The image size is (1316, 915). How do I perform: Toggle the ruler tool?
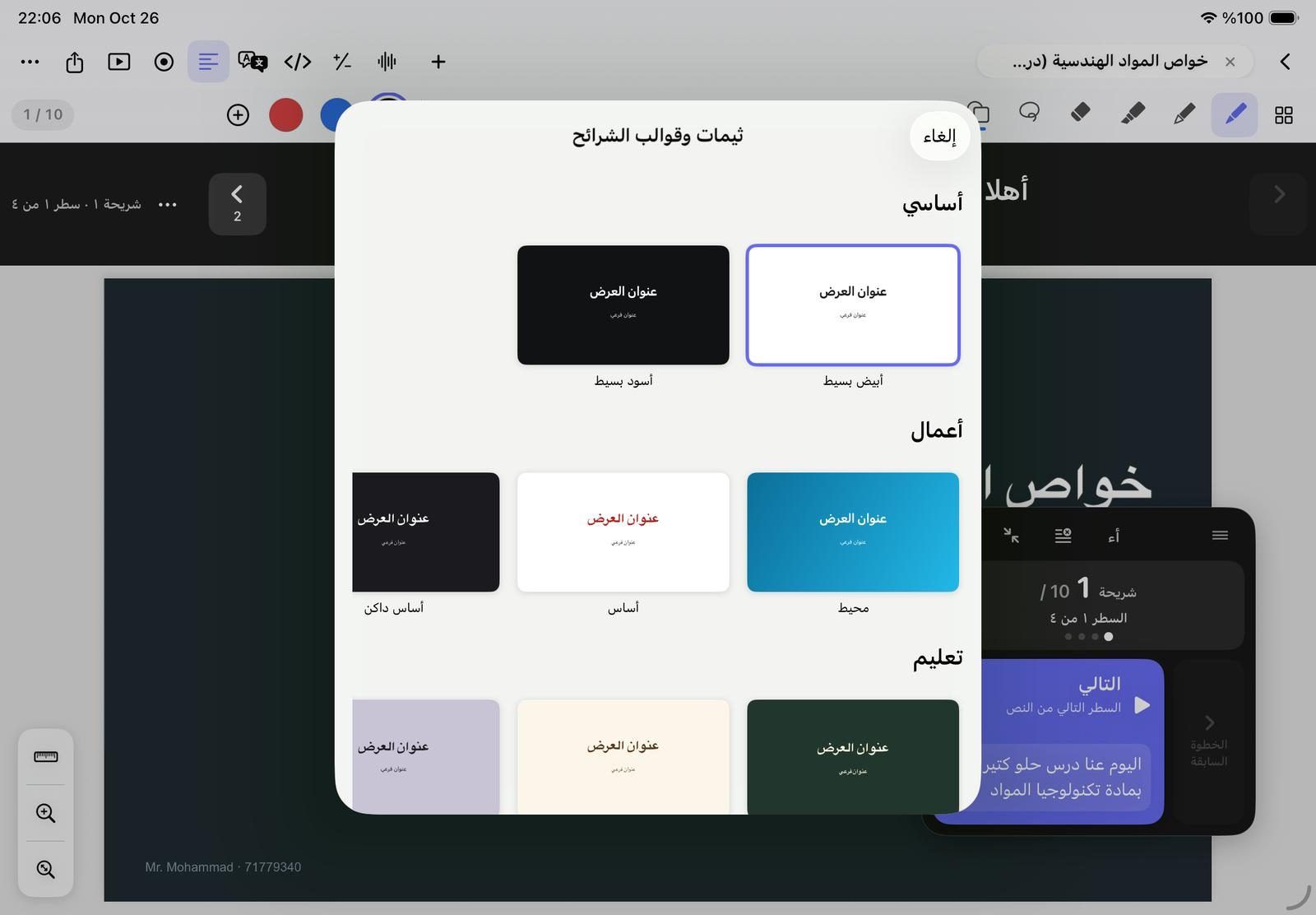point(46,757)
